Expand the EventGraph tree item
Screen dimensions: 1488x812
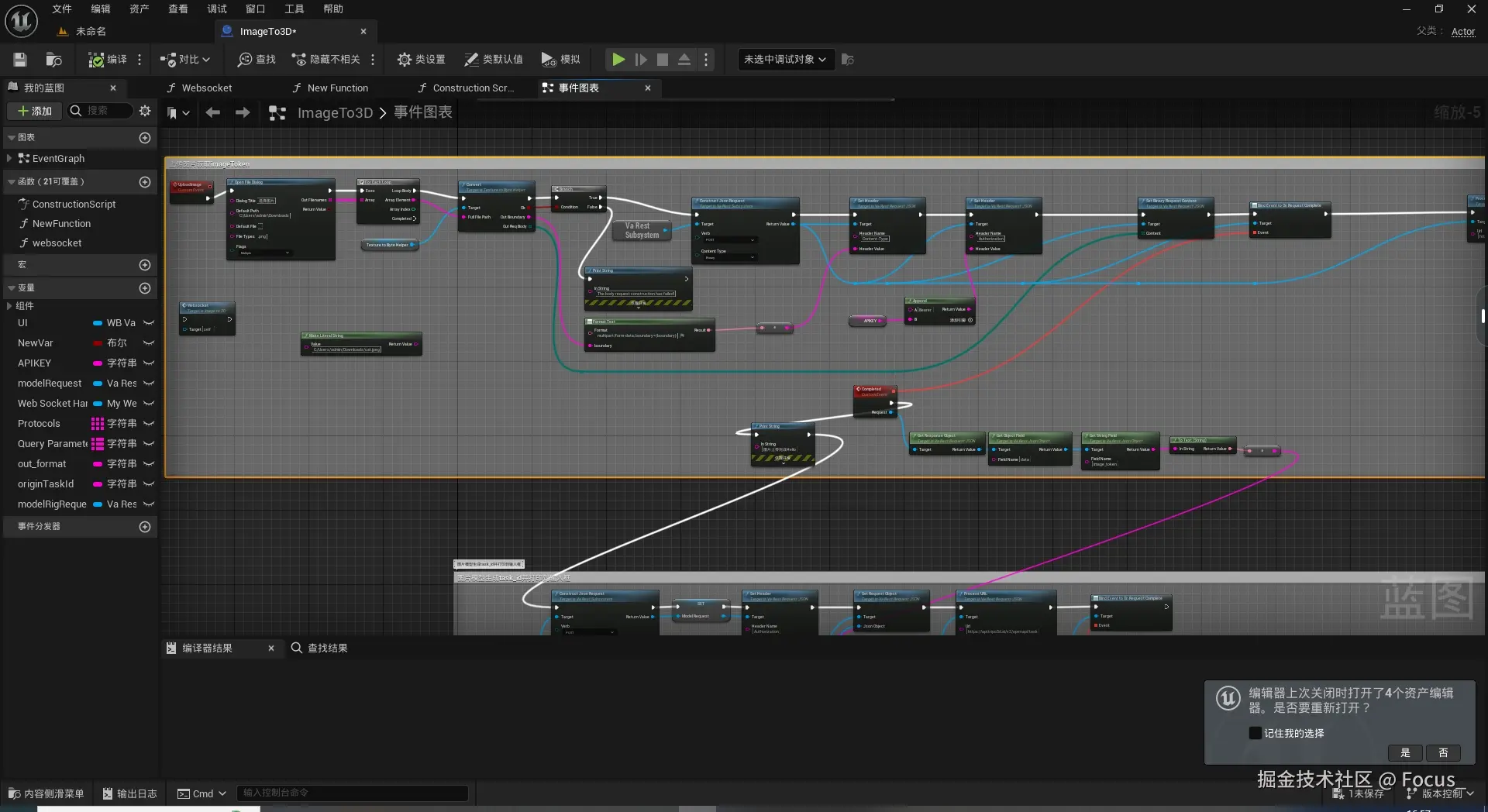coord(9,159)
